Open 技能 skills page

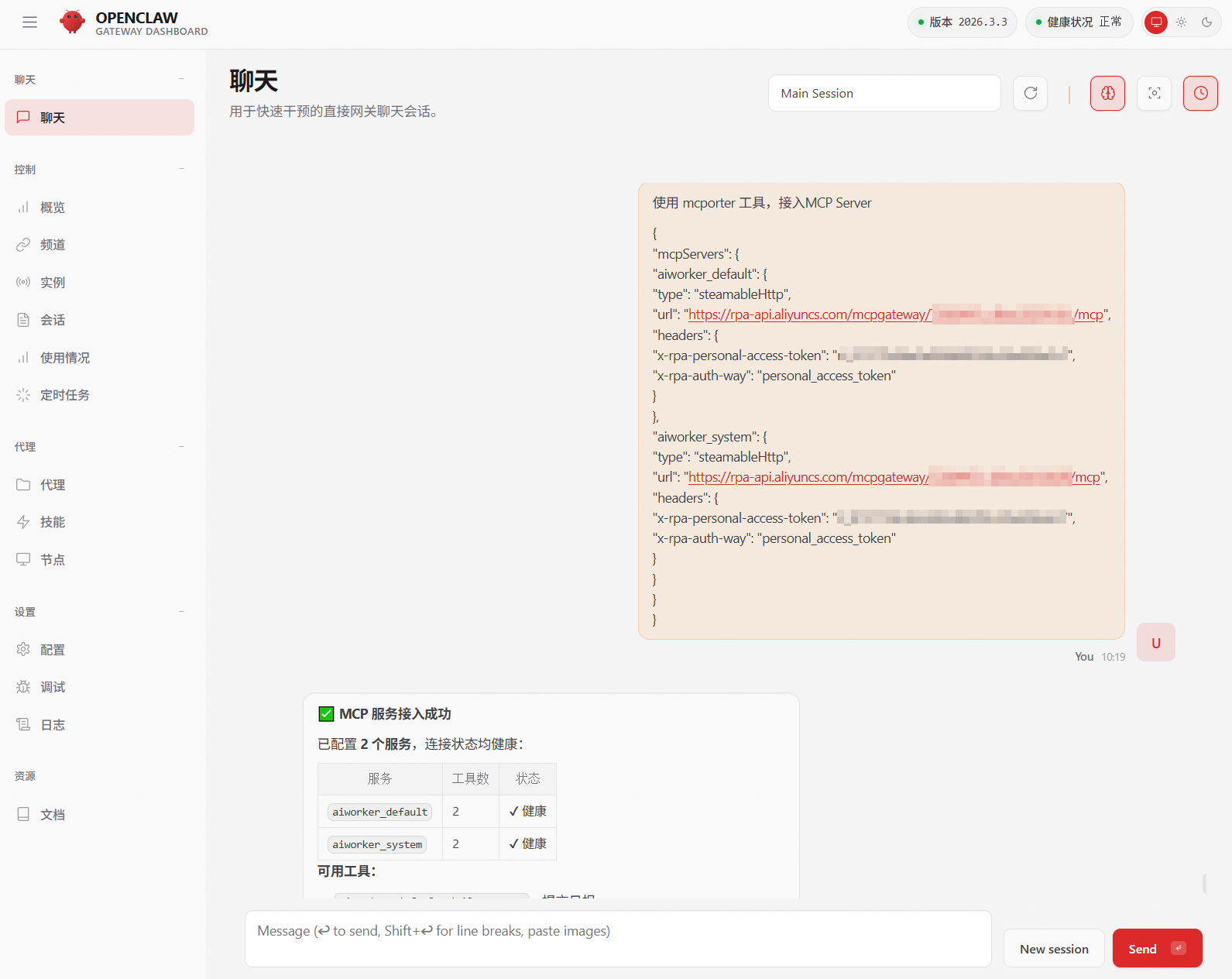click(99, 522)
